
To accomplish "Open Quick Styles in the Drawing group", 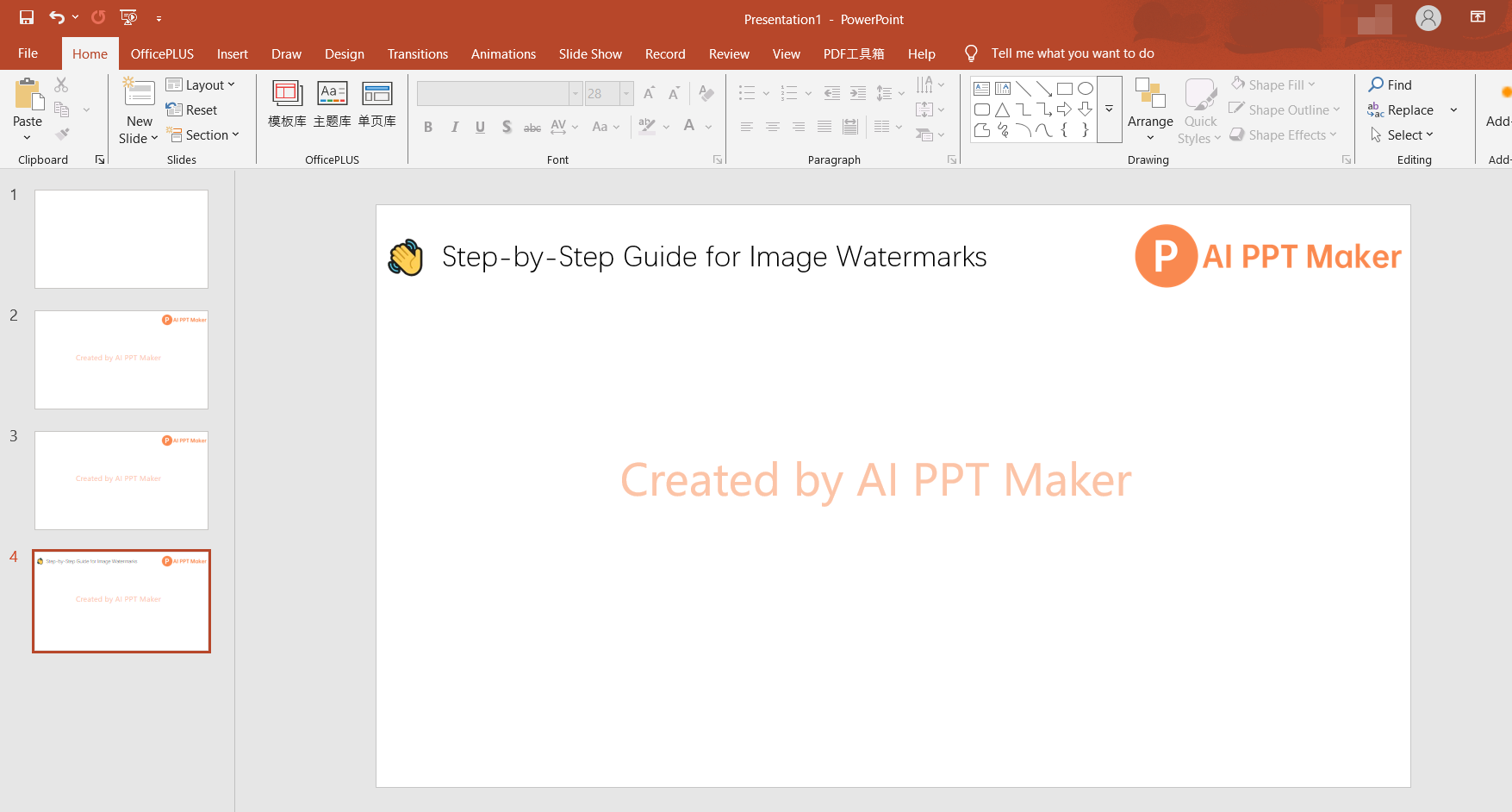I will [1199, 109].
